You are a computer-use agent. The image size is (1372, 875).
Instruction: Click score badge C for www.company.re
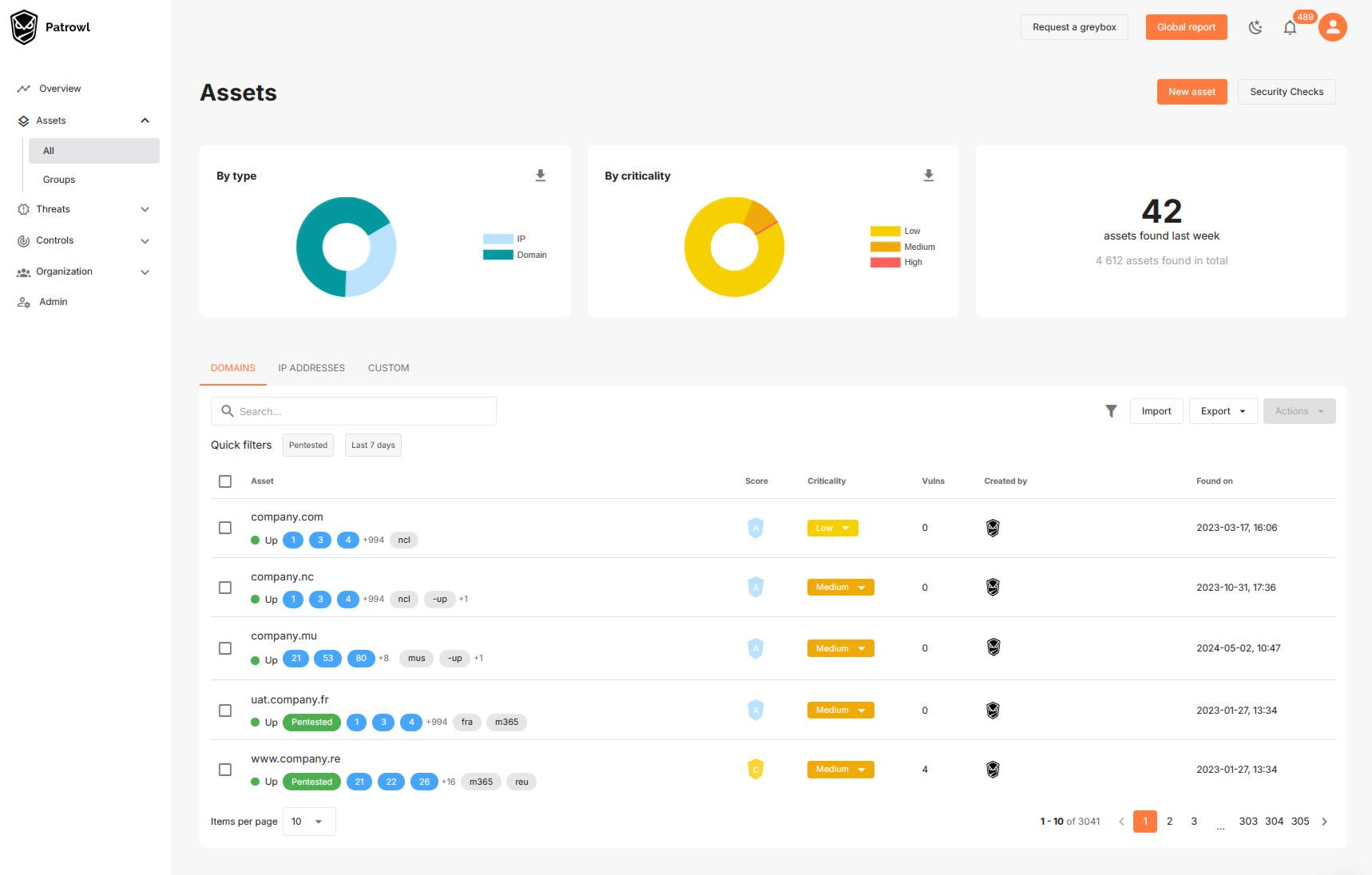(x=755, y=769)
